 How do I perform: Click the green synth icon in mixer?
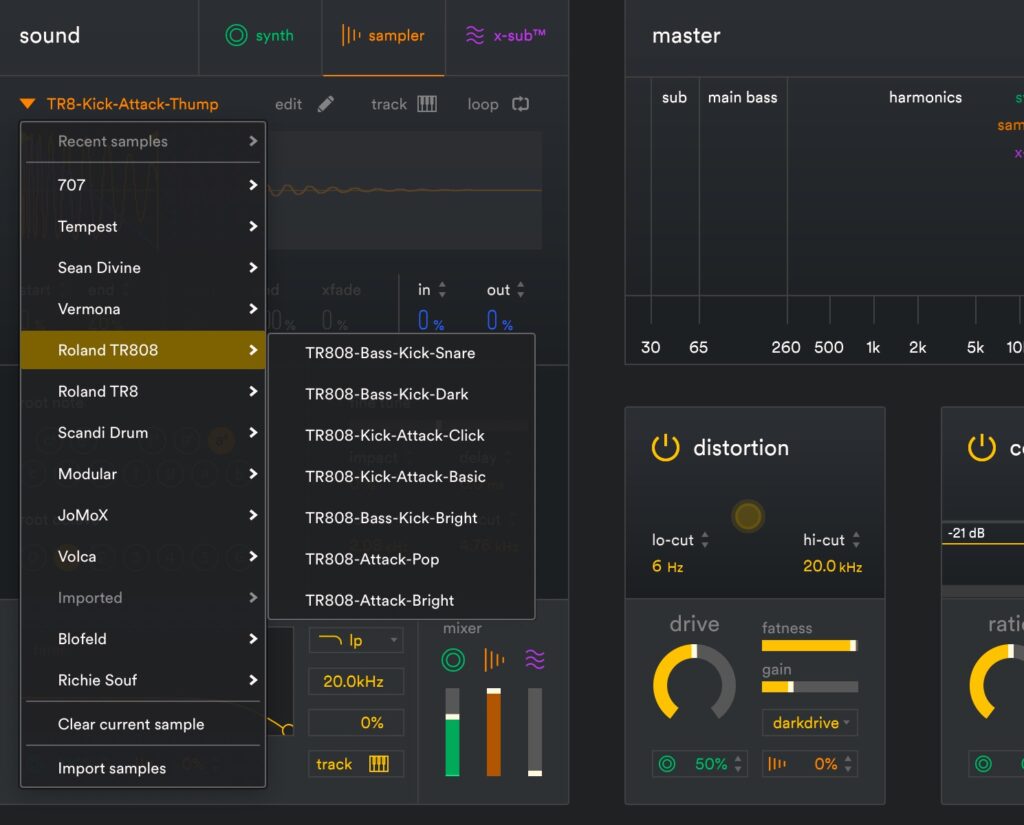tap(453, 660)
